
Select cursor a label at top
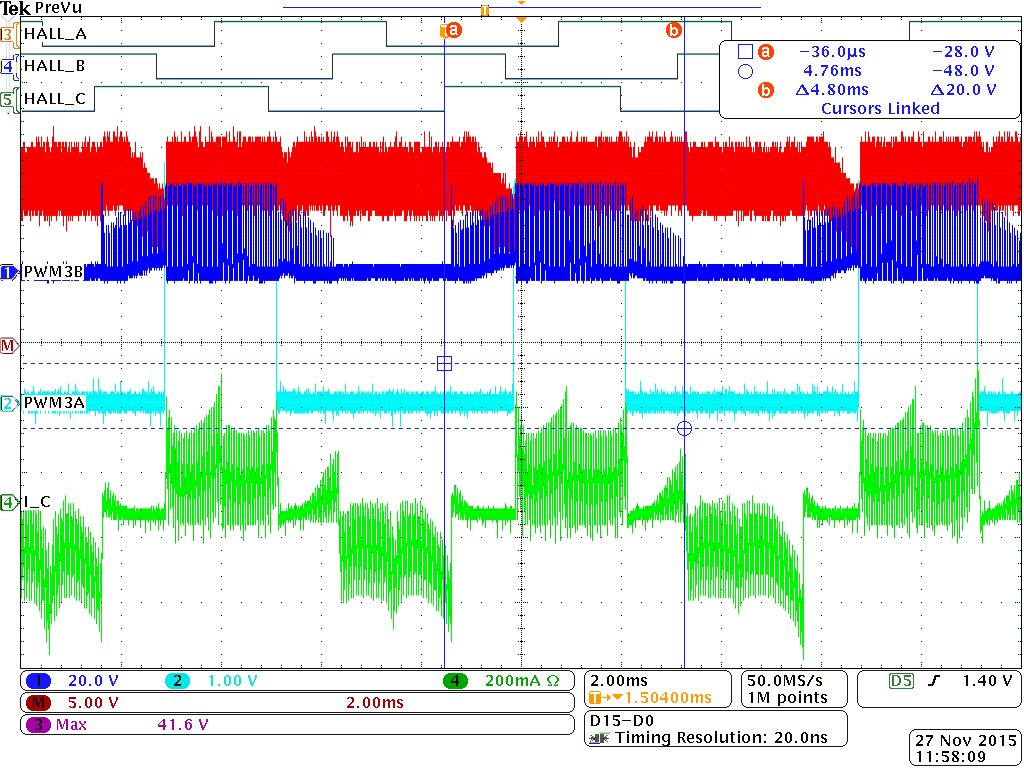pos(451,31)
